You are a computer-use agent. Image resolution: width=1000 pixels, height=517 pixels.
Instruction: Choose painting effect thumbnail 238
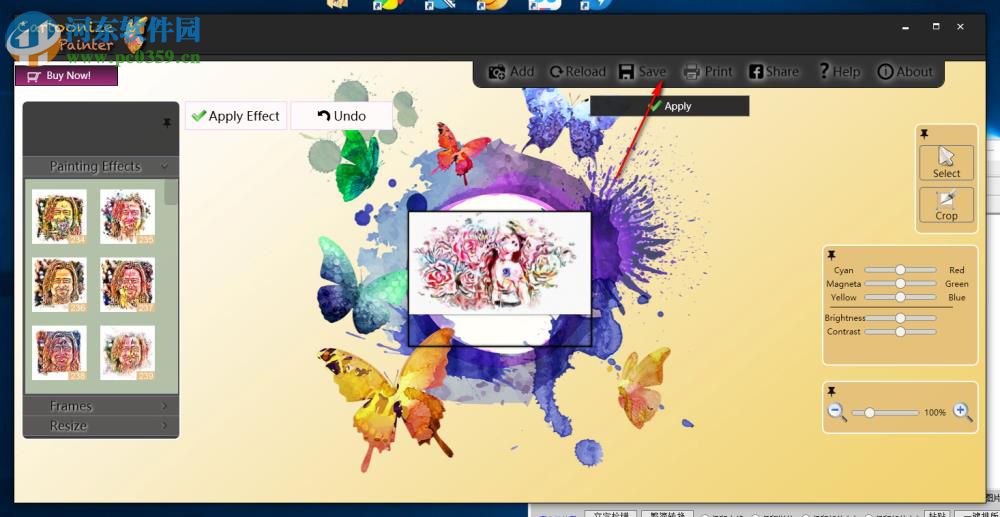59,353
